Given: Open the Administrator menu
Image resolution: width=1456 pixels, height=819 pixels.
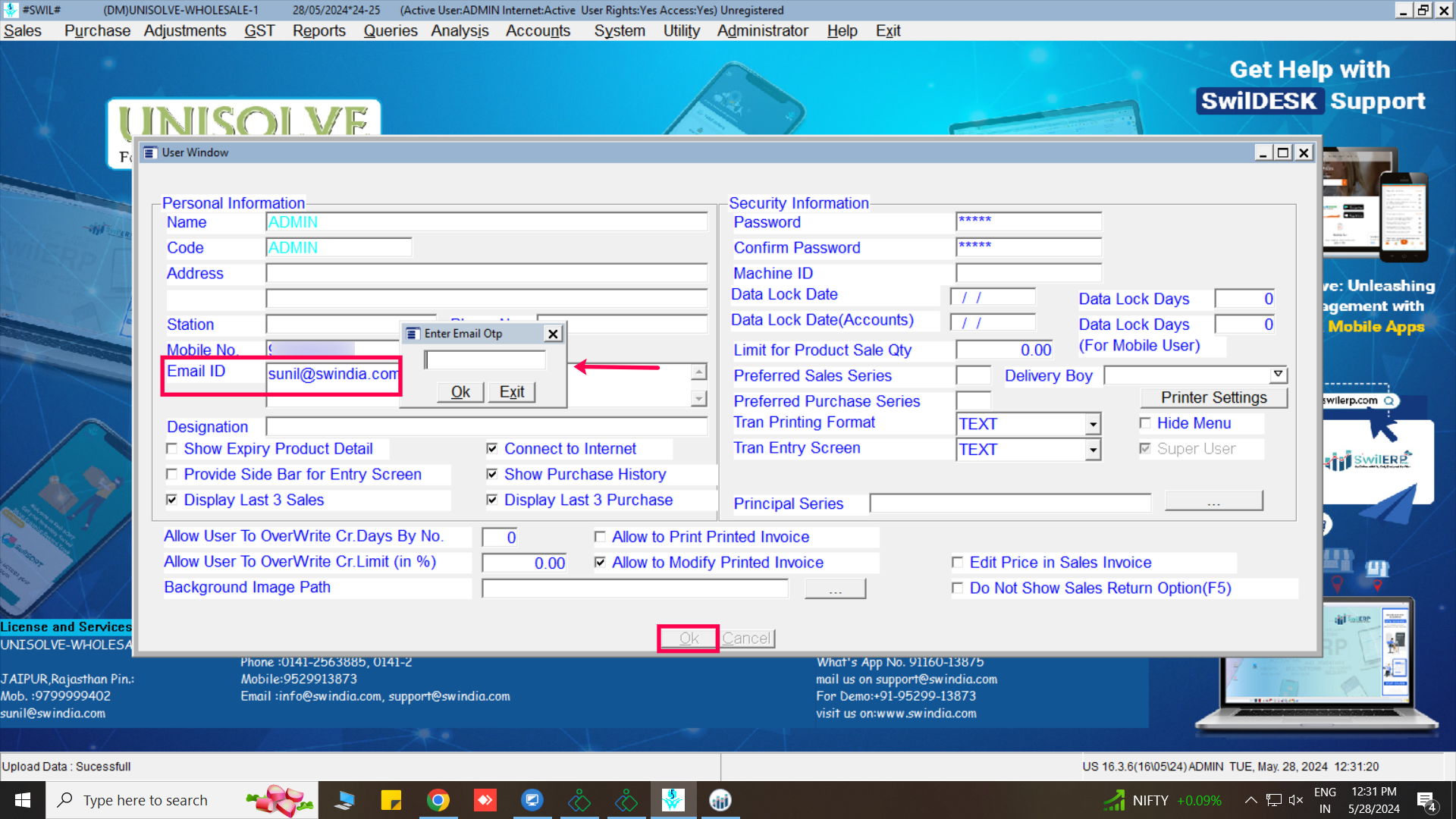Looking at the screenshot, I should 763,31.
